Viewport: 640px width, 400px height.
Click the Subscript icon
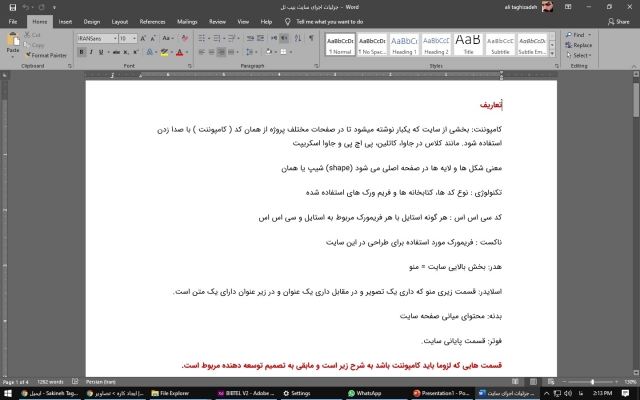127,52
